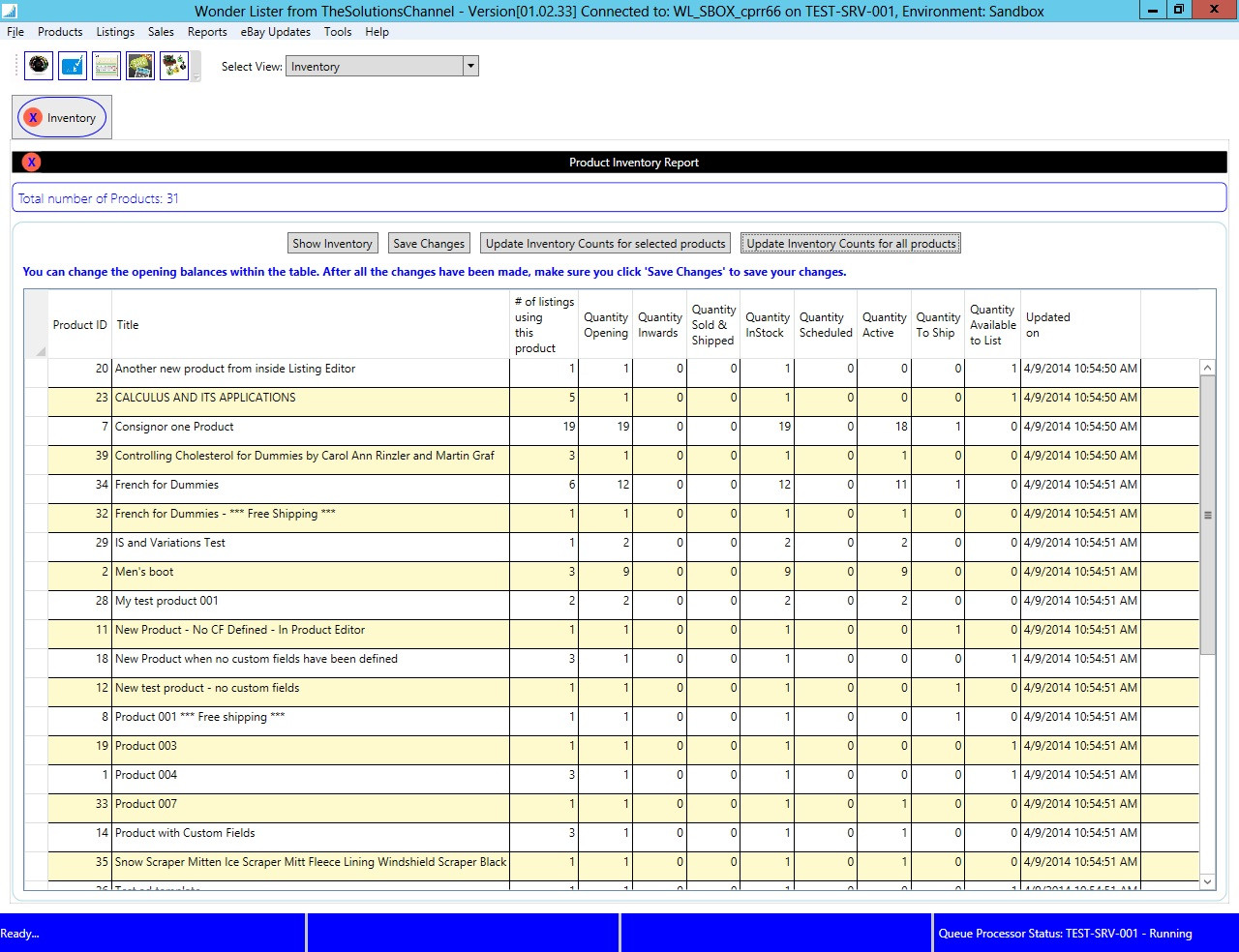Click table scrollbar down arrow

[x=1207, y=882]
